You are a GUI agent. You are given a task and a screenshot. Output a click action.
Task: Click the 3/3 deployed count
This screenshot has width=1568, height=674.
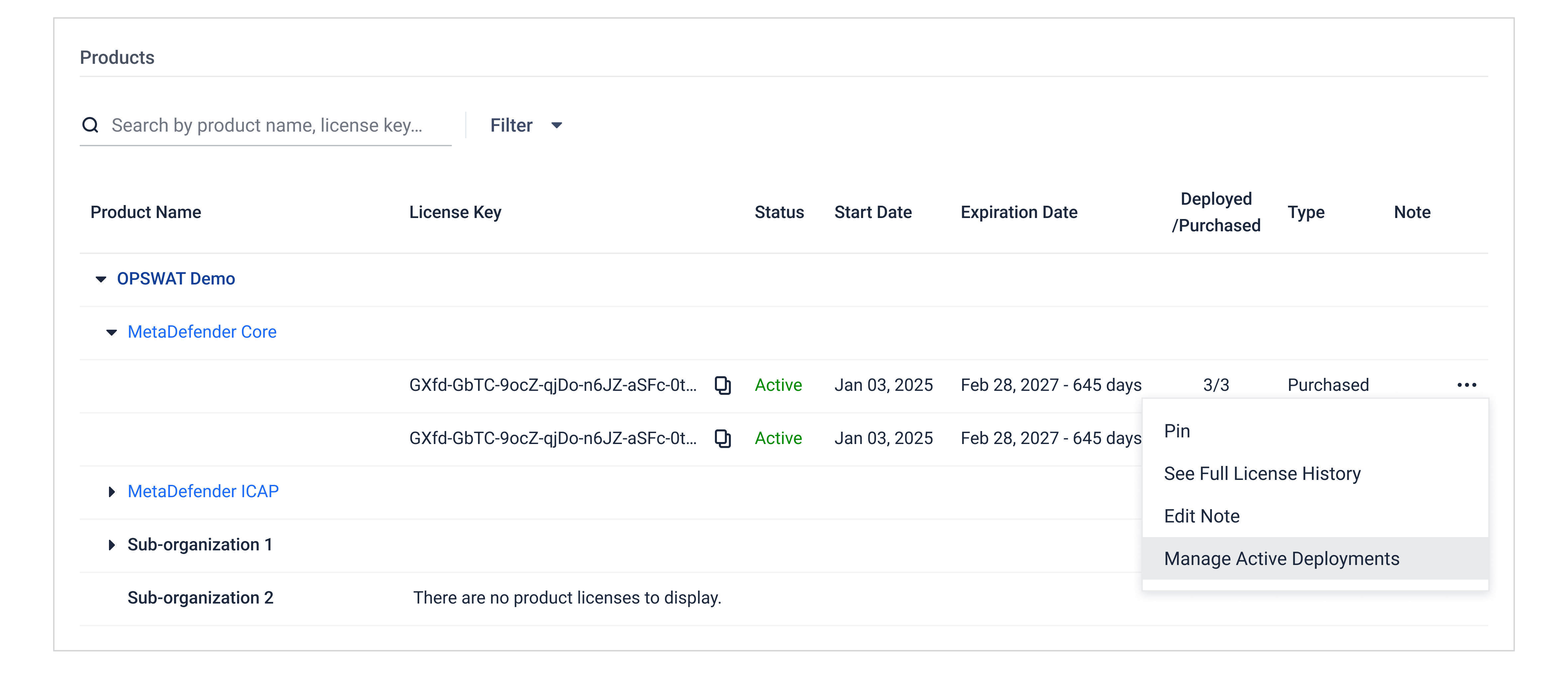[x=1216, y=385]
